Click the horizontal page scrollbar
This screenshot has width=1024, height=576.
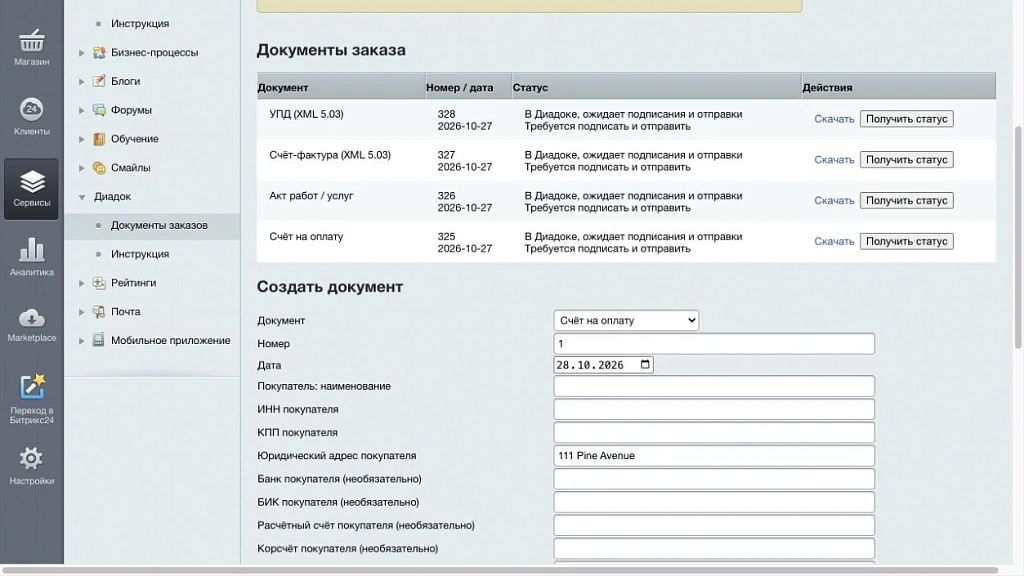click(500, 570)
